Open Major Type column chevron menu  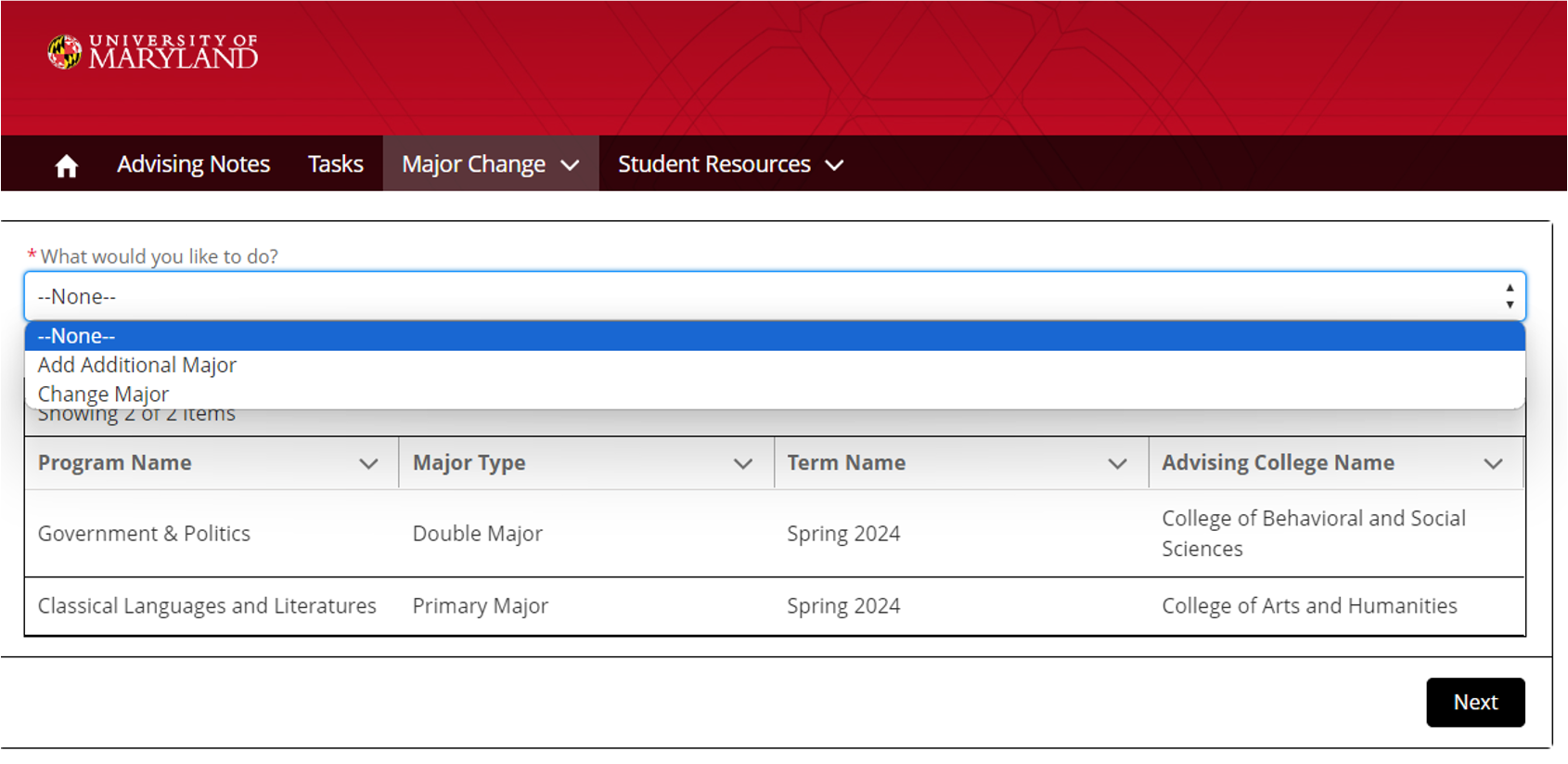pos(743,463)
